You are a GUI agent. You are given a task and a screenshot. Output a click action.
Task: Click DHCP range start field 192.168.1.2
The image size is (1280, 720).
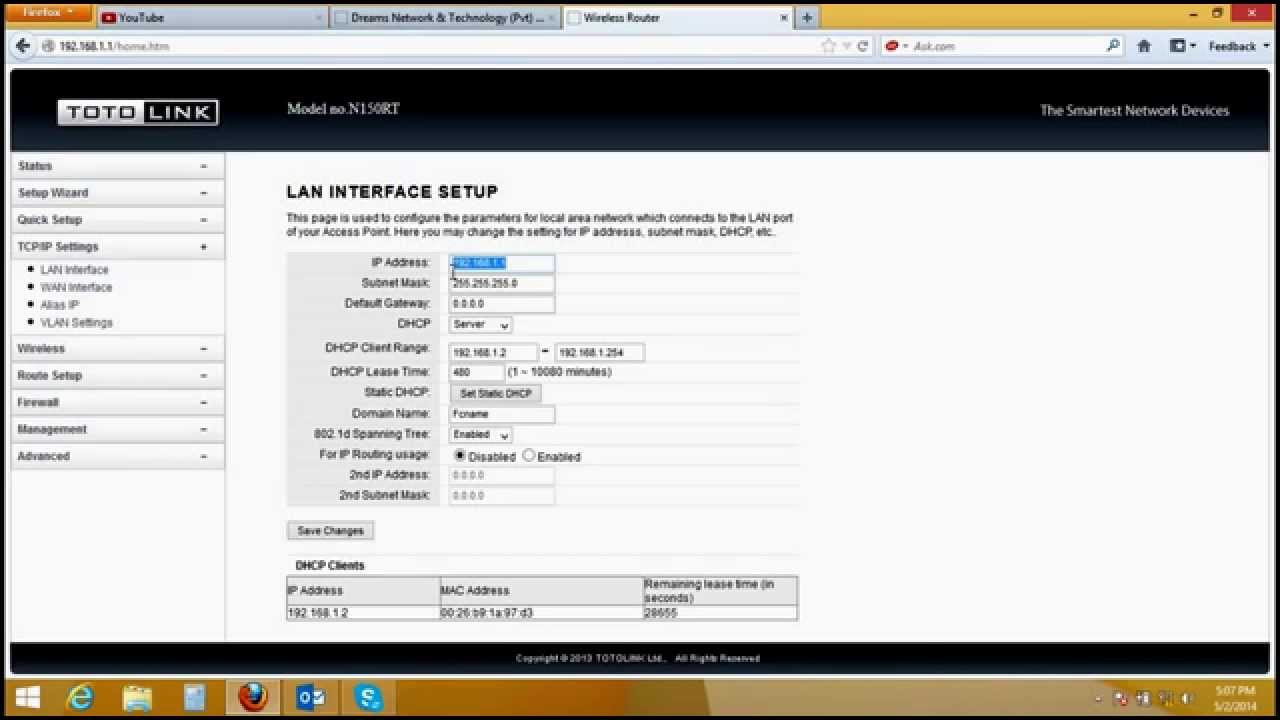coord(493,353)
